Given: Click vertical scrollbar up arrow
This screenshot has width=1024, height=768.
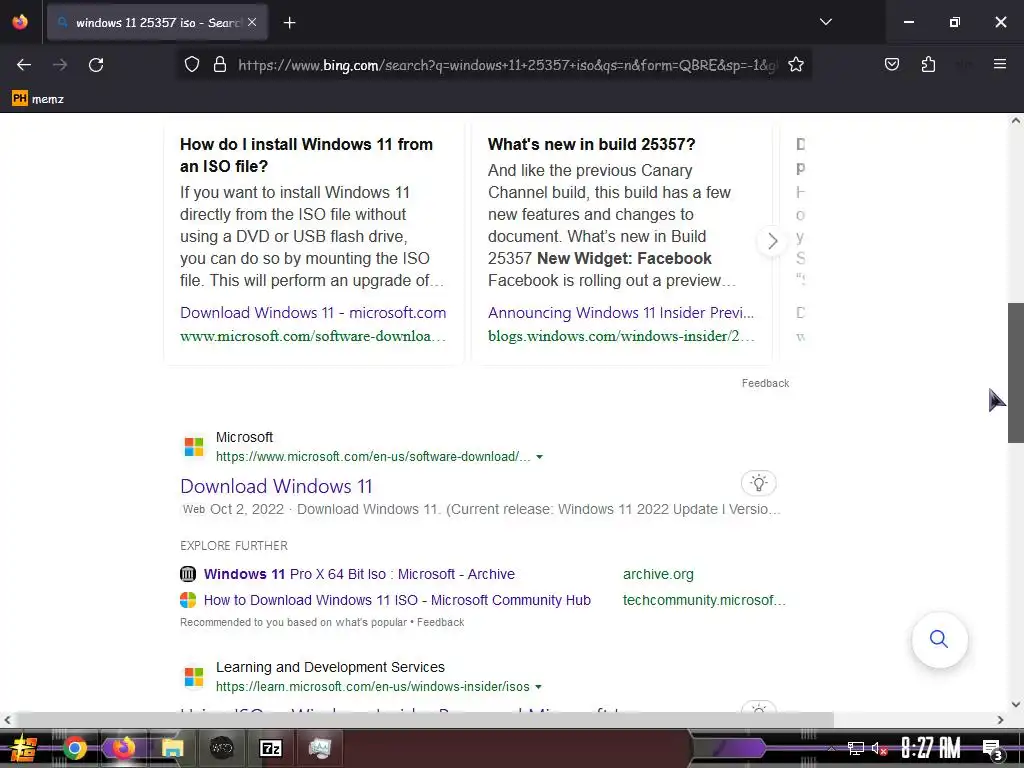Looking at the screenshot, I should click(1016, 120).
